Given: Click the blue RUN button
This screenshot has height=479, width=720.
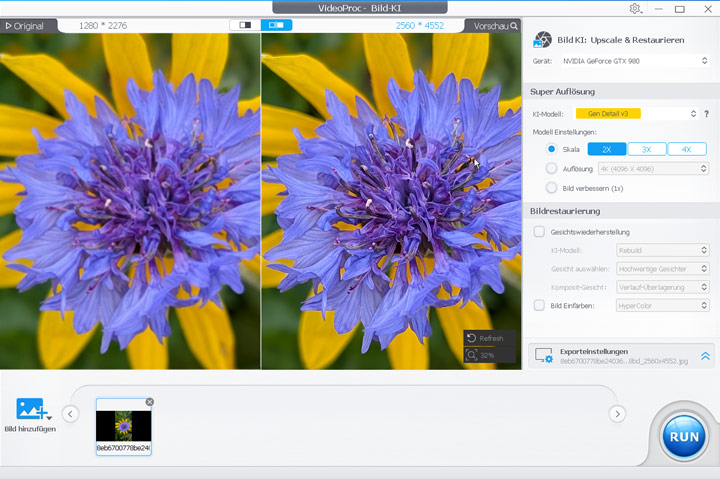Looking at the screenshot, I should pos(684,436).
